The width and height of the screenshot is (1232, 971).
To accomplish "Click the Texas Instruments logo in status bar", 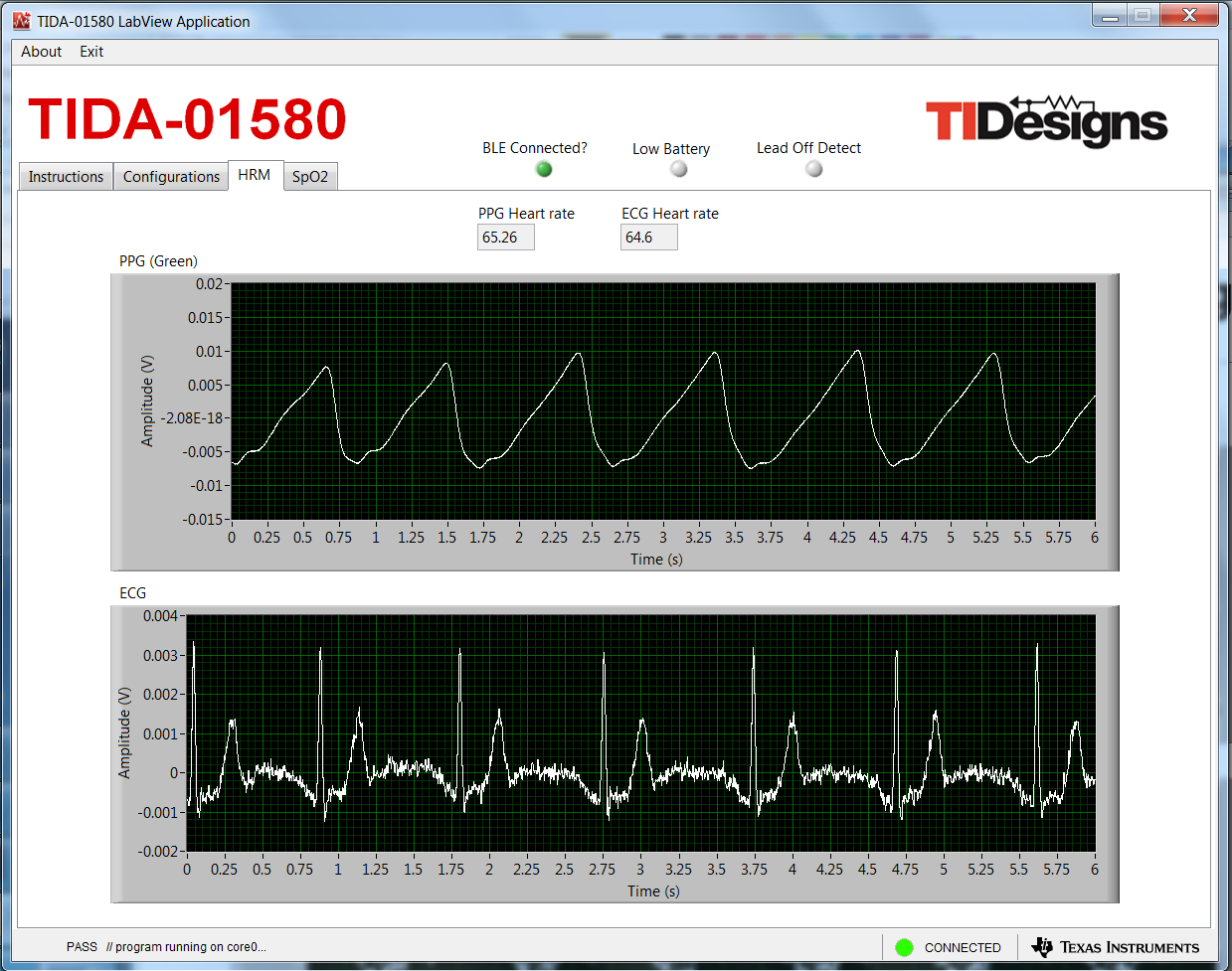I will pyautogui.click(x=1116, y=947).
